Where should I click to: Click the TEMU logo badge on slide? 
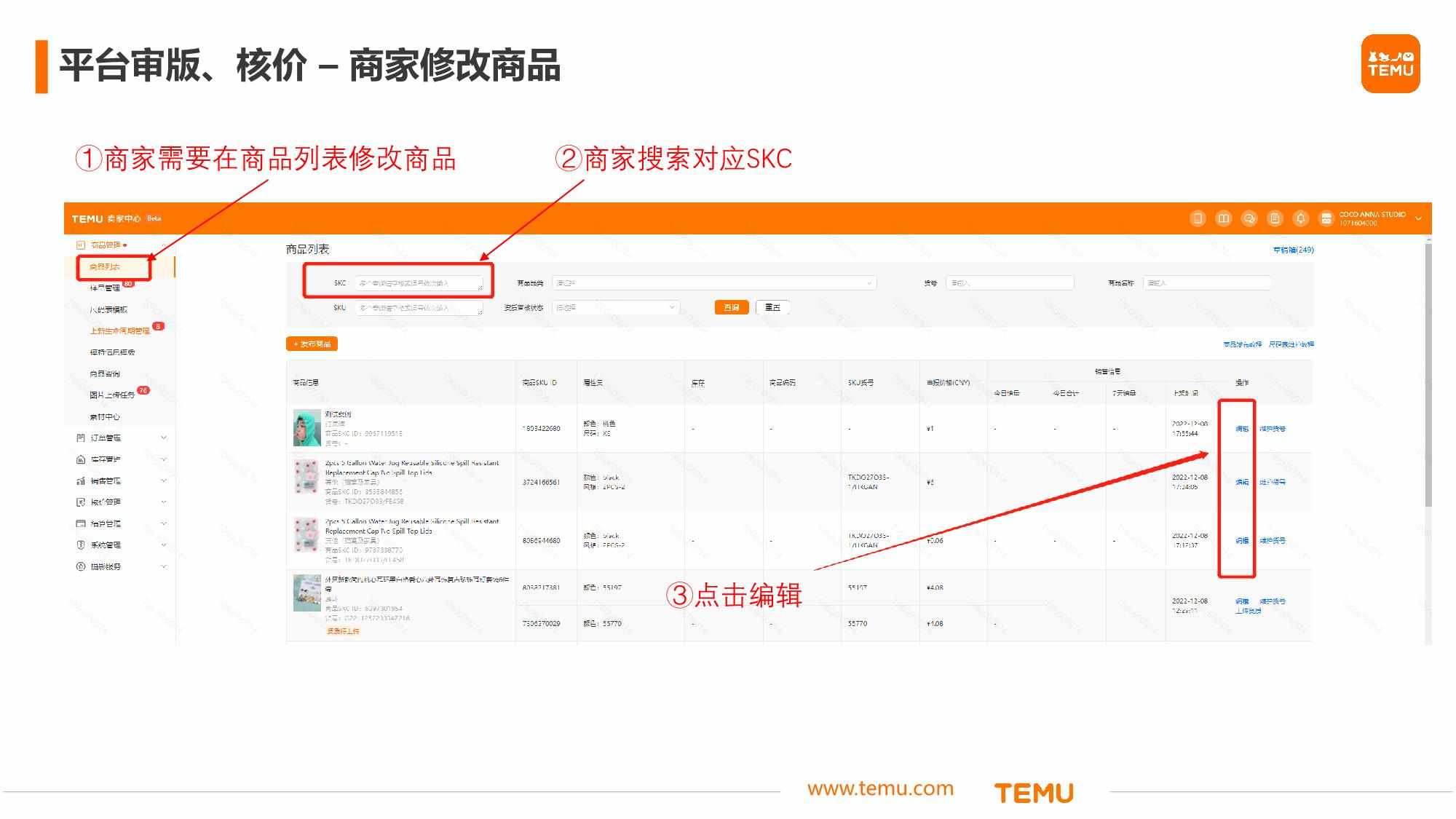tap(1390, 63)
